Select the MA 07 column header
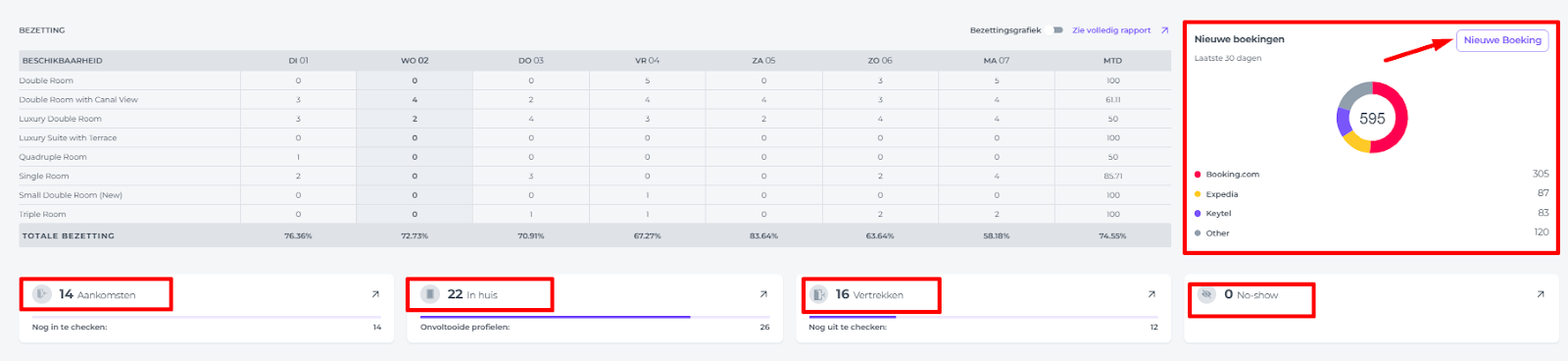Image resolution: width=1568 pixels, height=361 pixels. click(997, 61)
